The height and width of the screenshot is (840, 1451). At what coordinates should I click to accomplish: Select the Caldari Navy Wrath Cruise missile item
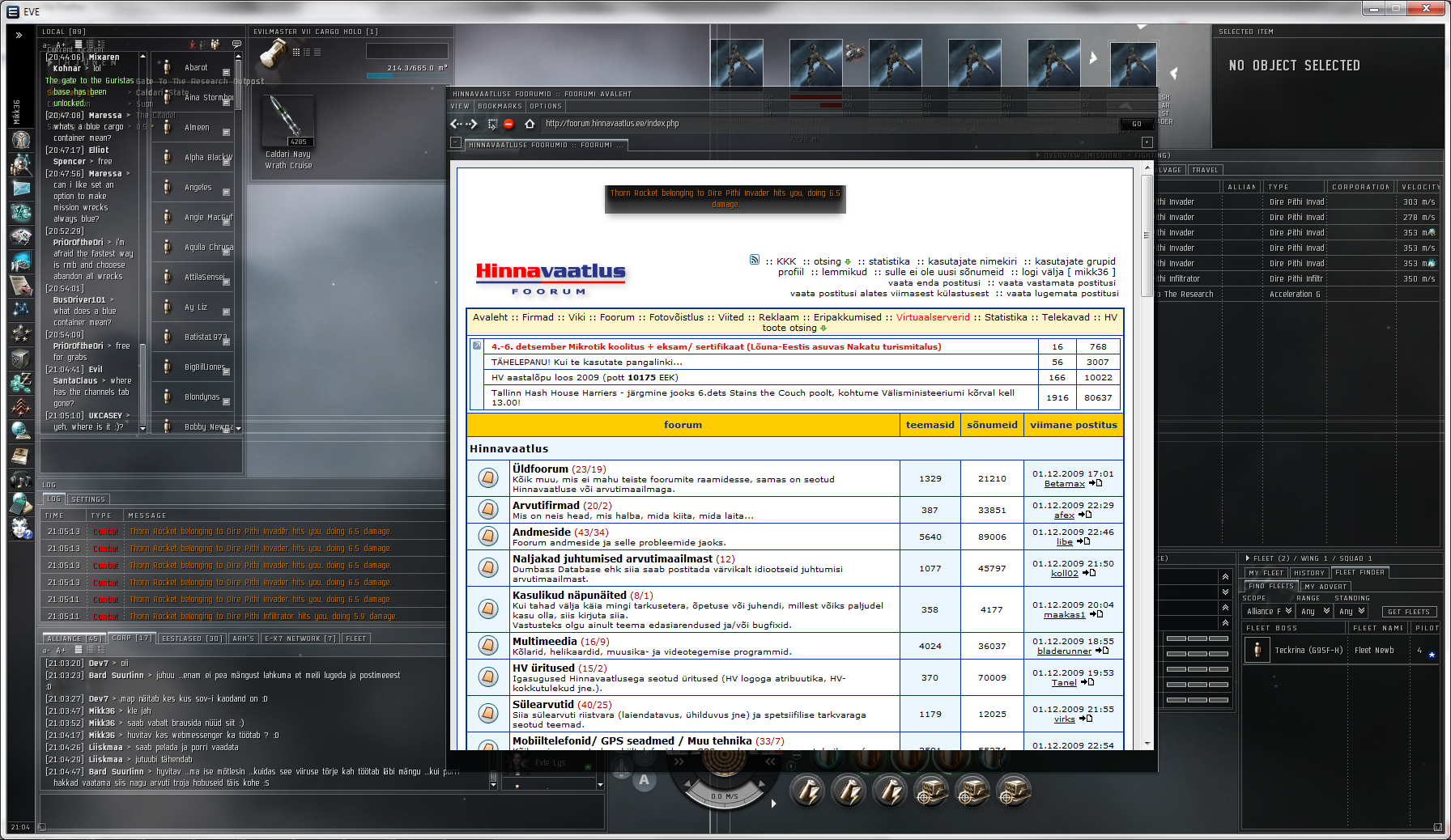pos(287,134)
